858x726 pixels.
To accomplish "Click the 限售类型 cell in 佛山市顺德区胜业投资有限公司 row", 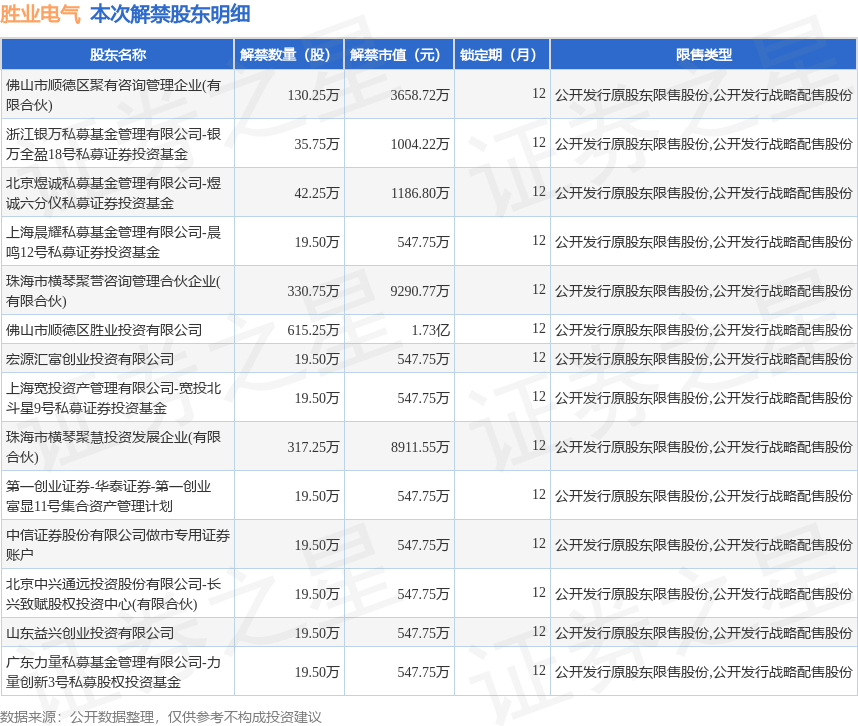I will tap(704, 330).
